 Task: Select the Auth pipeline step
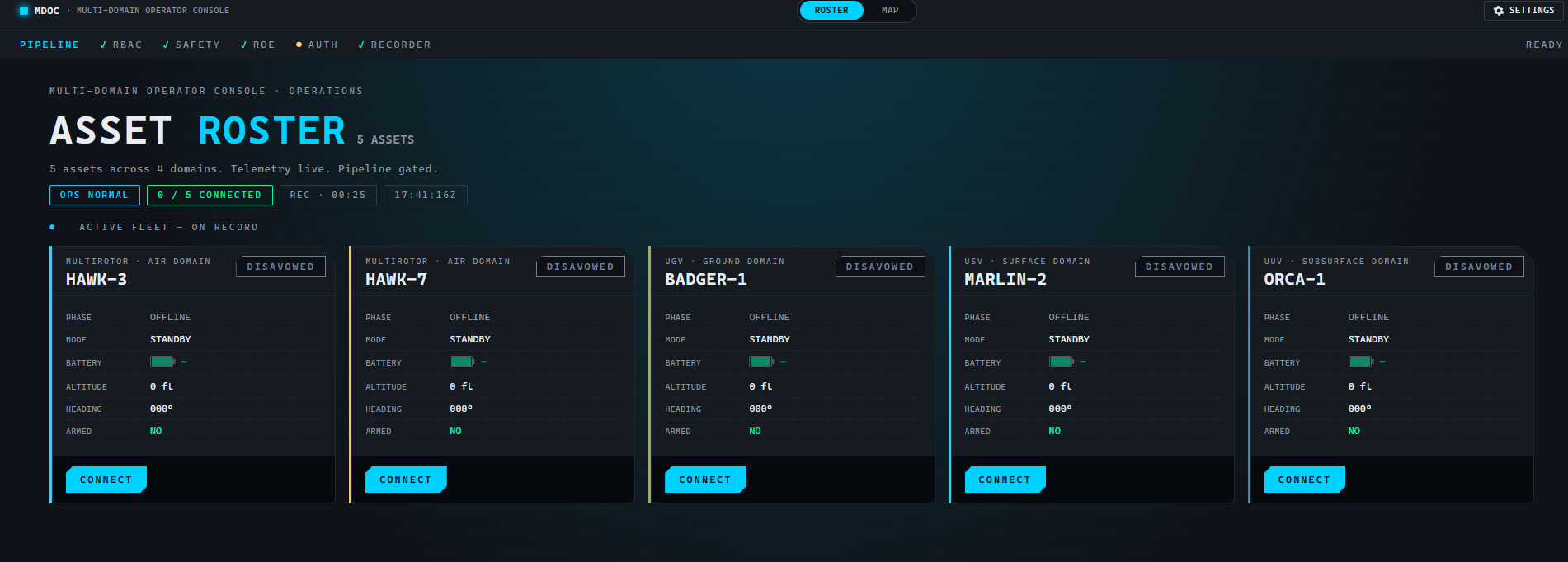(317, 45)
